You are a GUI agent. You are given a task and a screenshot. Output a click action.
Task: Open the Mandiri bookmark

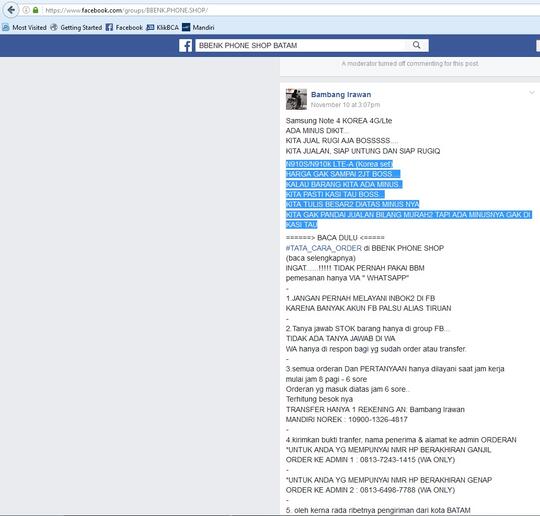point(198,28)
